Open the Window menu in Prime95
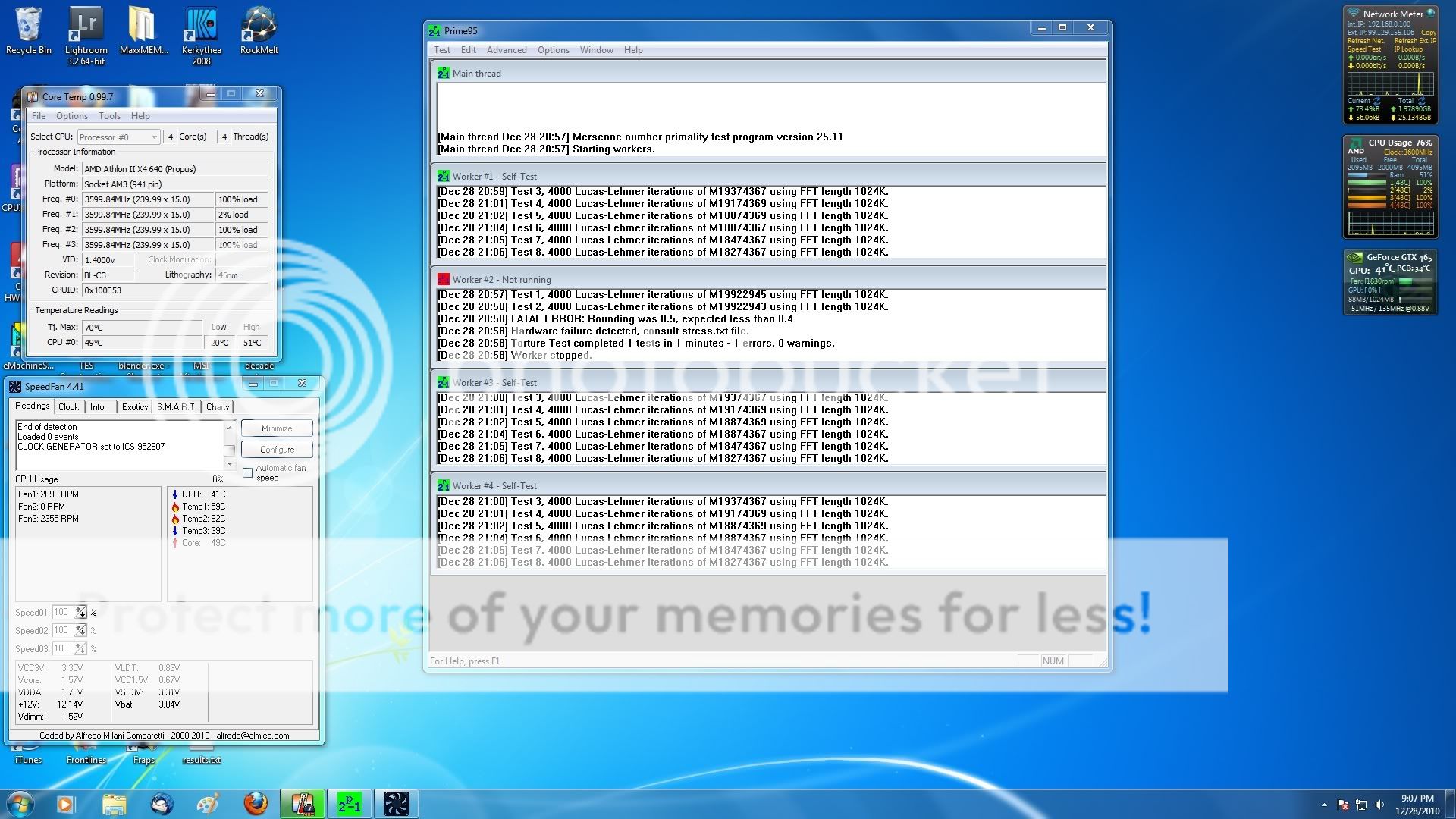 pyautogui.click(x=597, y=50)
